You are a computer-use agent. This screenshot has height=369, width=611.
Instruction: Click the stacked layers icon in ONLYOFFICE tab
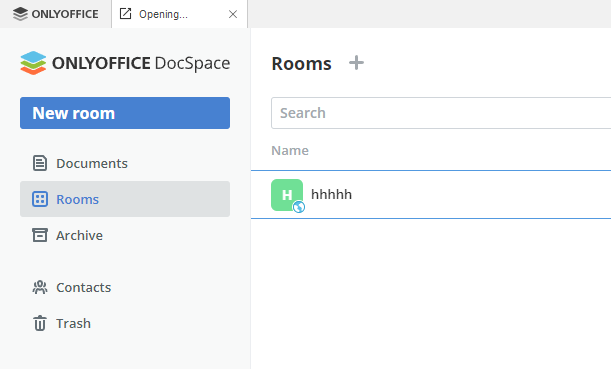click(20, 14)
